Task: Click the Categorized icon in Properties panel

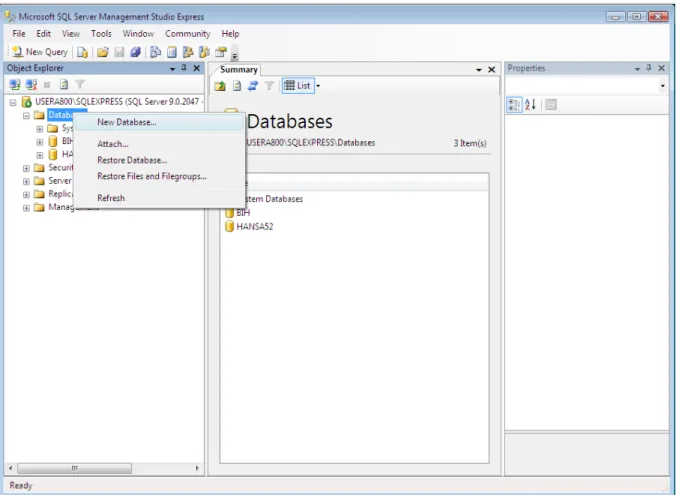Action: click(x=514, y=105)
